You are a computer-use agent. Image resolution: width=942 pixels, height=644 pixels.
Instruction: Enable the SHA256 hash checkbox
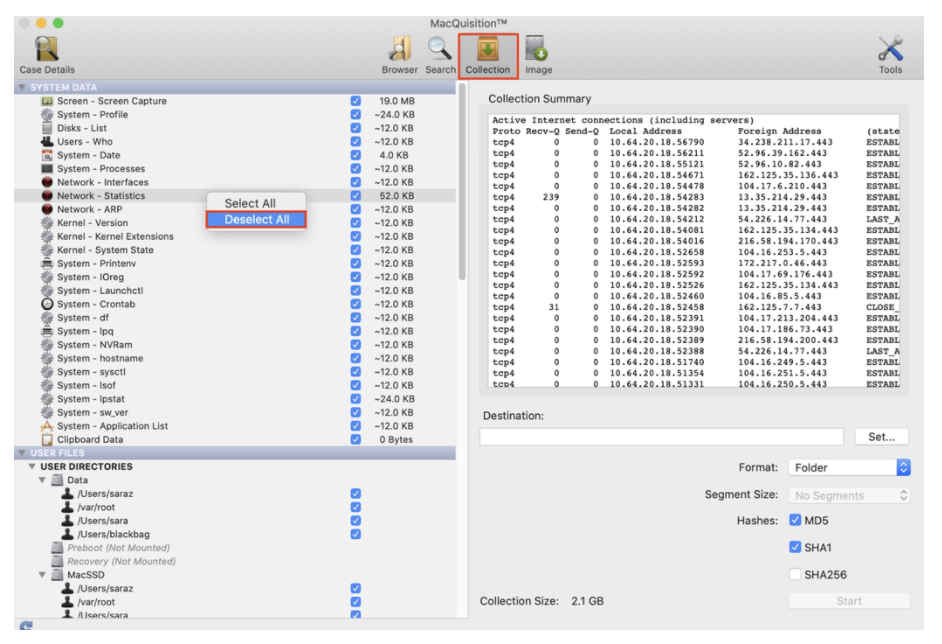pos(795,574)
